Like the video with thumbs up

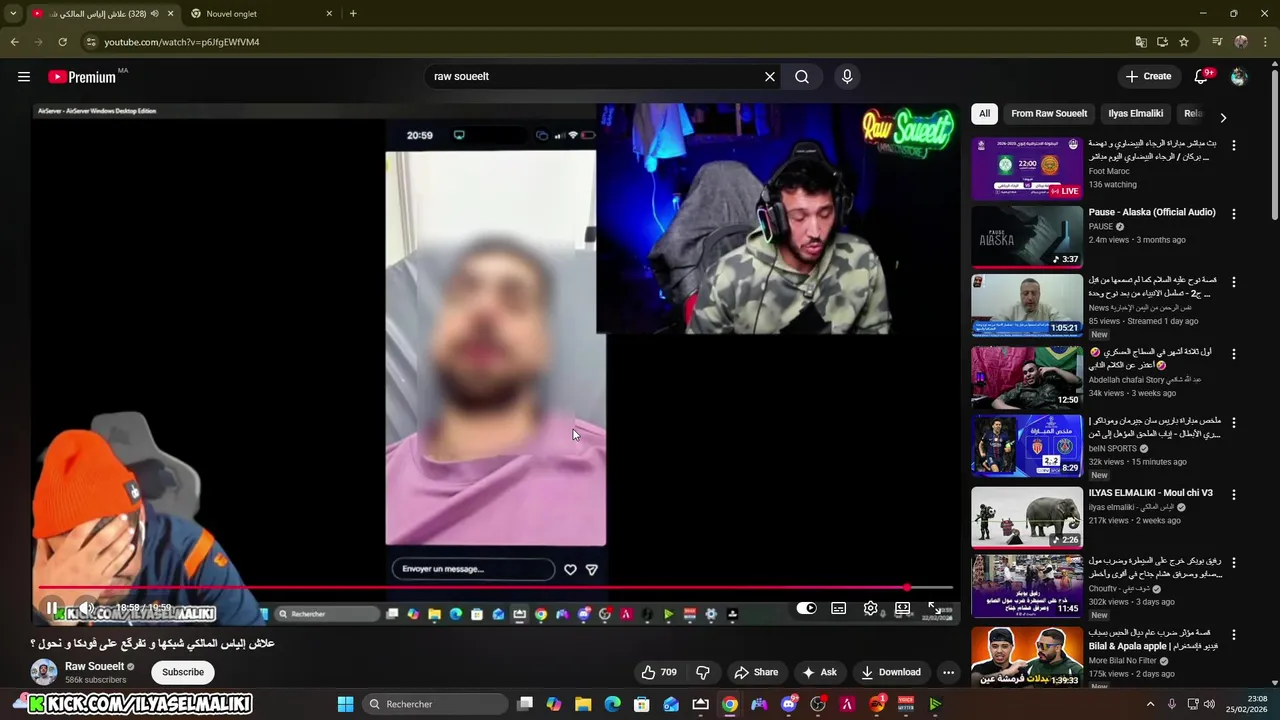[659, 672]
